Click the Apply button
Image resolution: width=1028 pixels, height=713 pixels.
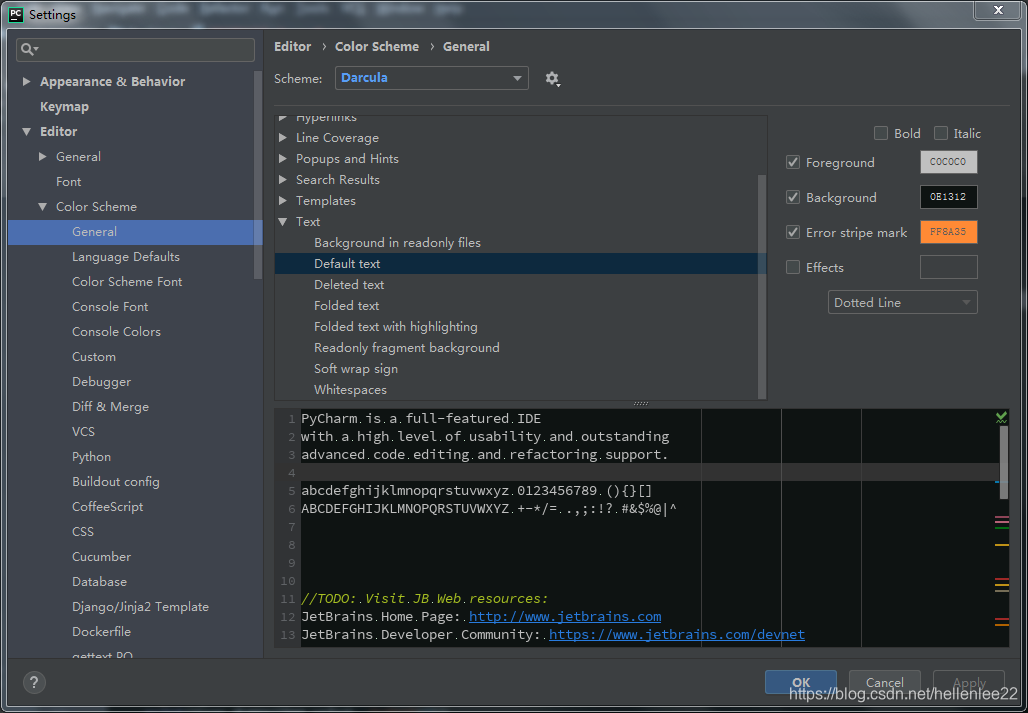(x=969, y=682)
